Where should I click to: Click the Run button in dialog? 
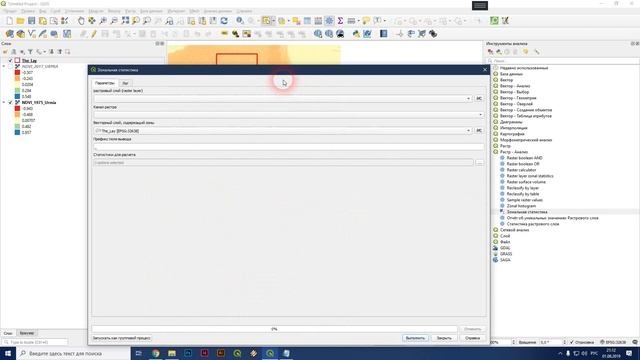click(416, 338)
